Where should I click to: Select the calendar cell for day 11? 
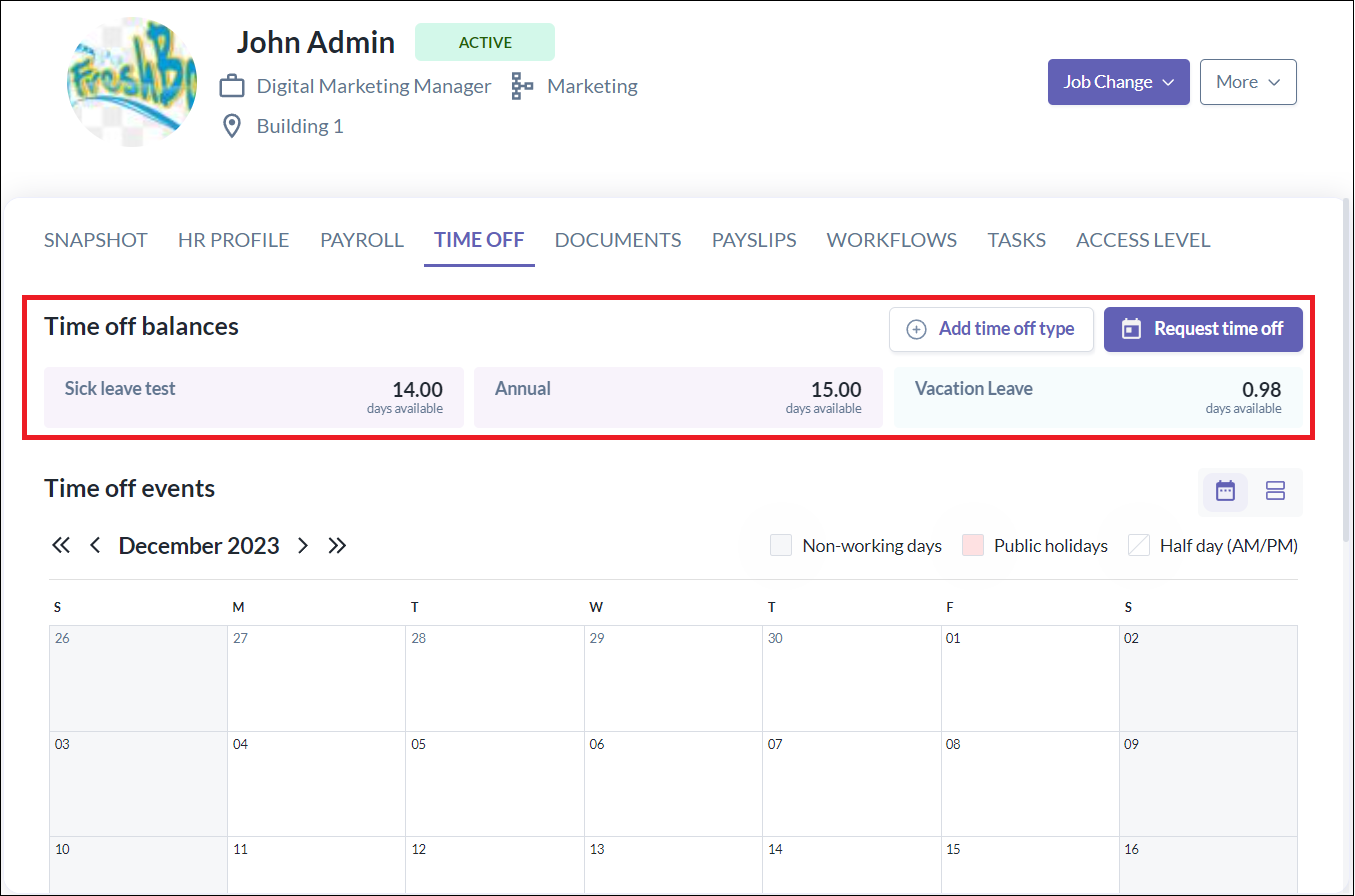[x=316, y=866]
